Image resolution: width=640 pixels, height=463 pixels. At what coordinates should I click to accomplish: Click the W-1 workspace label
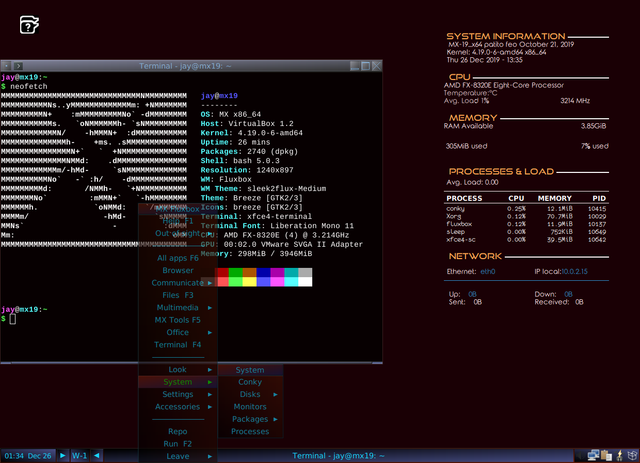coord(80,456)
